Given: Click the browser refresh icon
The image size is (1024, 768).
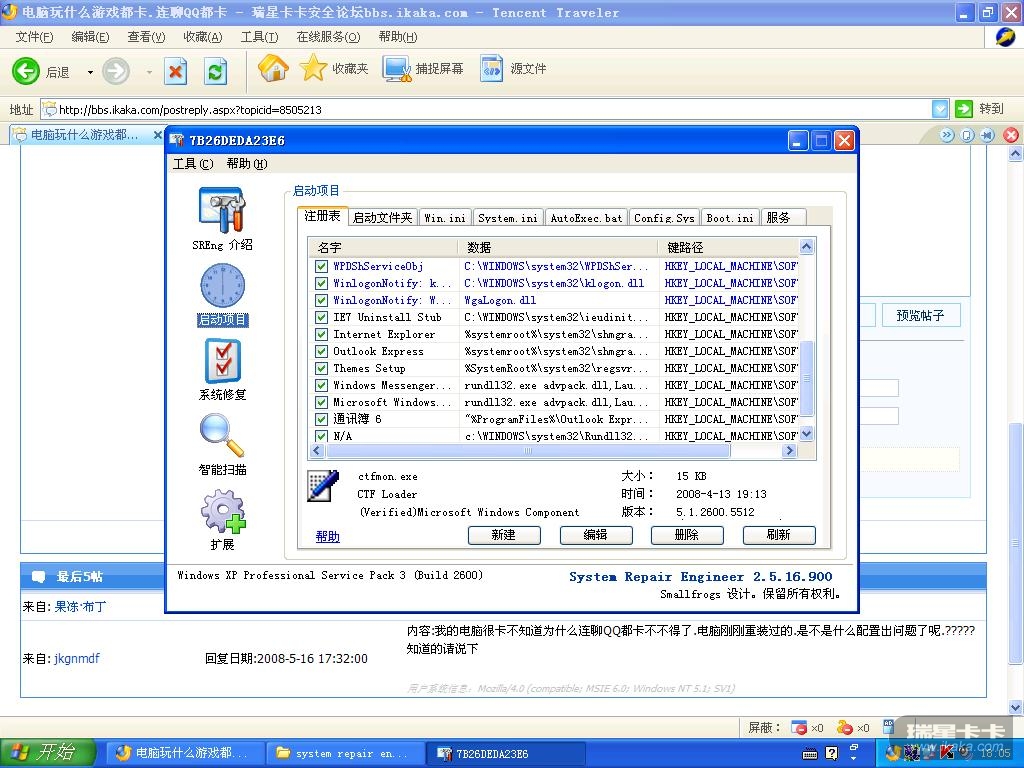Looking at the screenshot, I should [215, 71].
